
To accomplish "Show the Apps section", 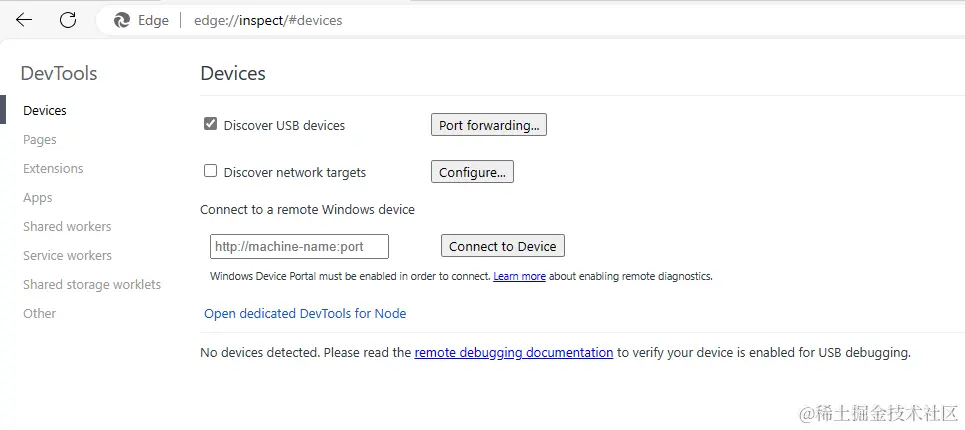I will tap(38, 198).
